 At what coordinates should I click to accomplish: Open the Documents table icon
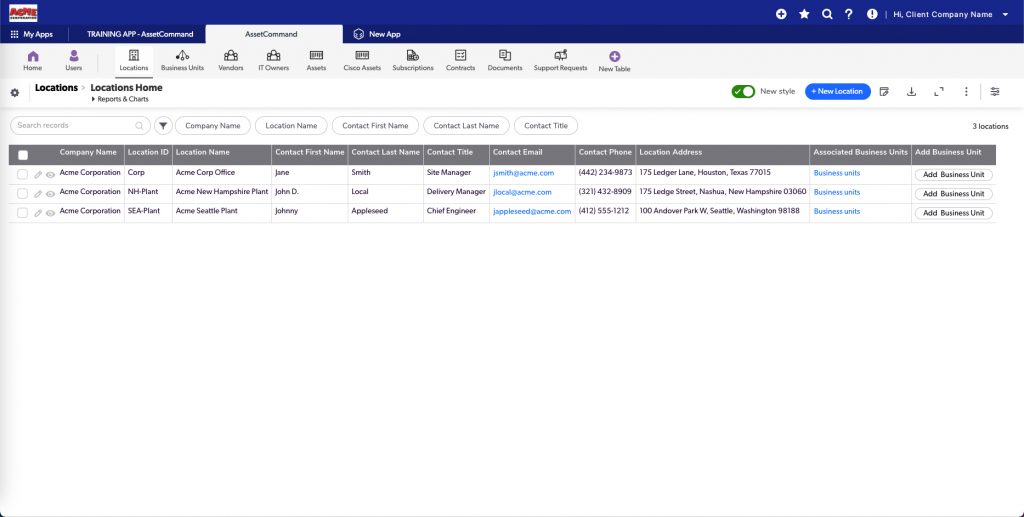505,55
